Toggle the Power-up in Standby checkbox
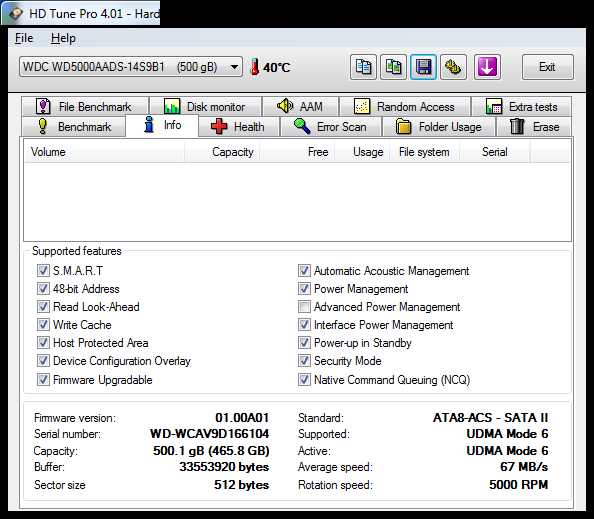The image size is (594, 519). (304, 342)
